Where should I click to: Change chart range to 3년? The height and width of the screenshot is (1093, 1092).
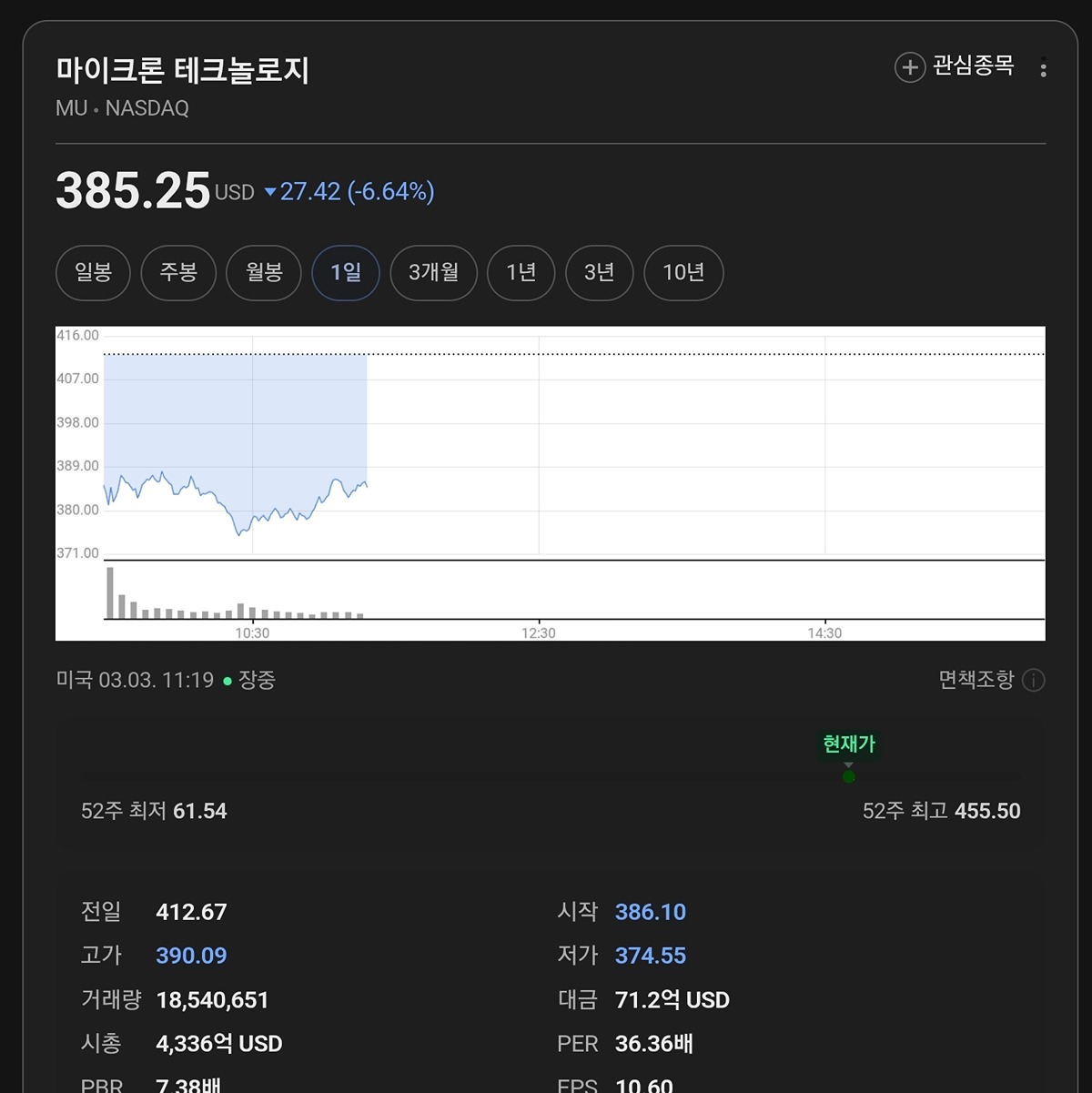[599, 272]
